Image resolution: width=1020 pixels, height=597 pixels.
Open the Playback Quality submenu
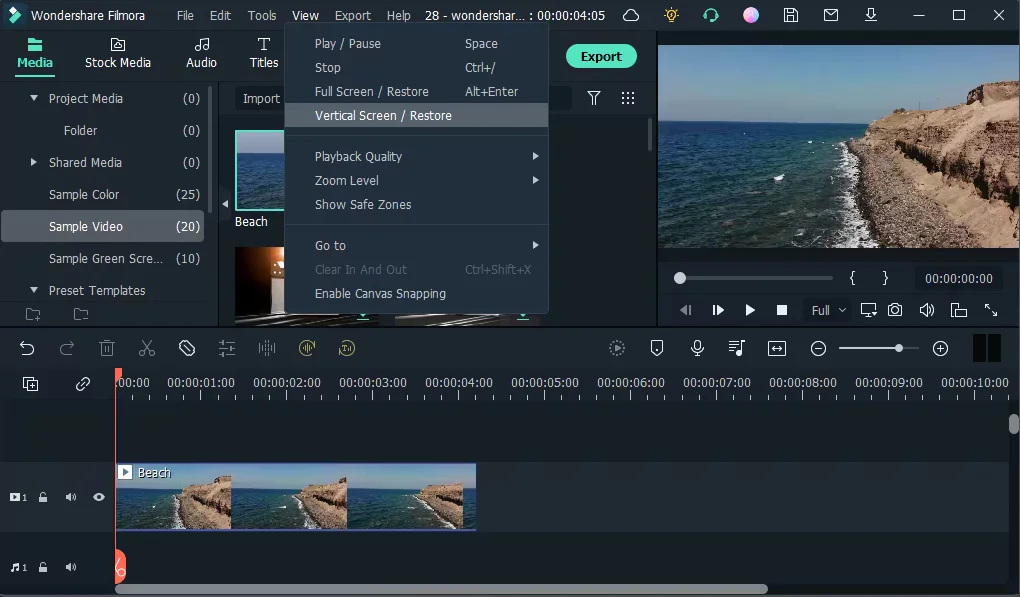click(358, 156)
